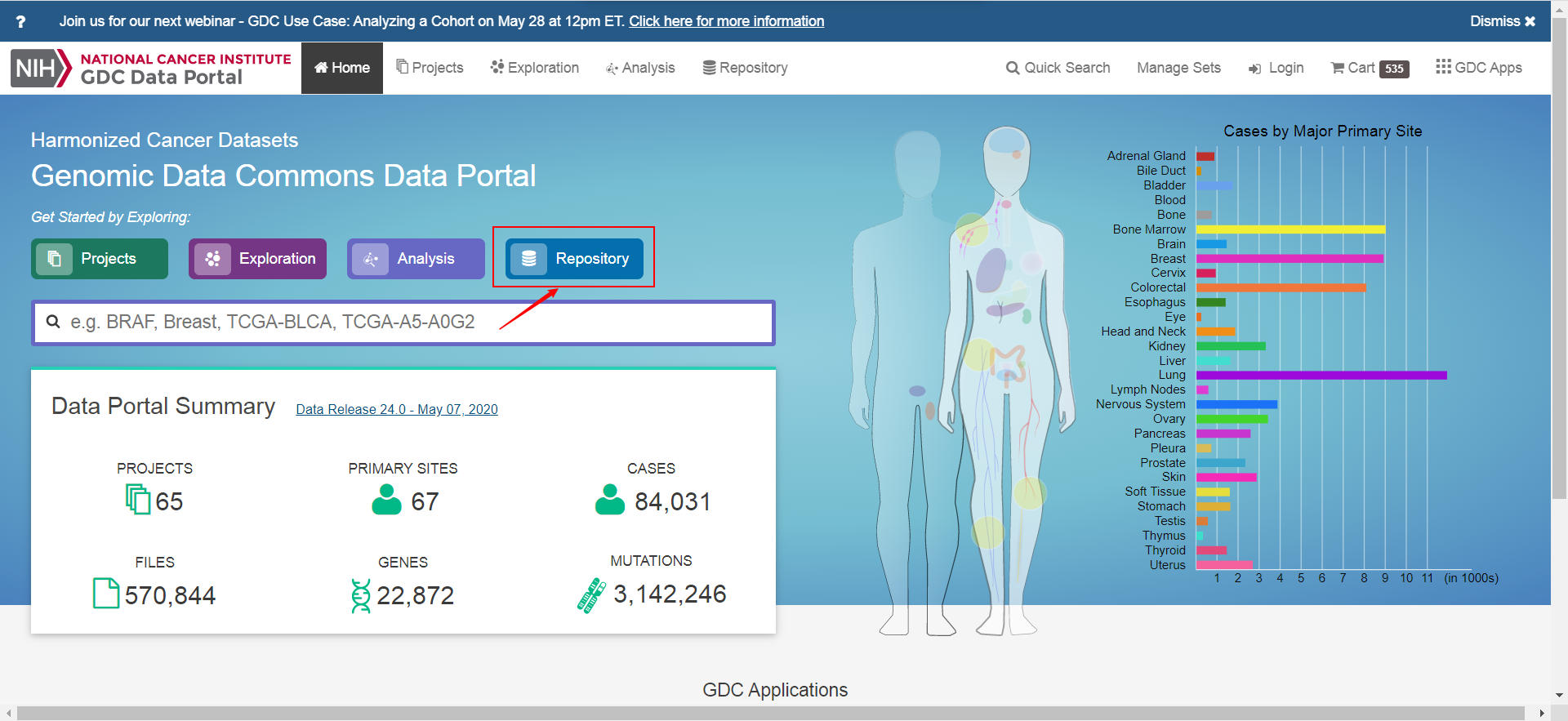
Task: Click the Projects count 65
Action: pos(169,501)
